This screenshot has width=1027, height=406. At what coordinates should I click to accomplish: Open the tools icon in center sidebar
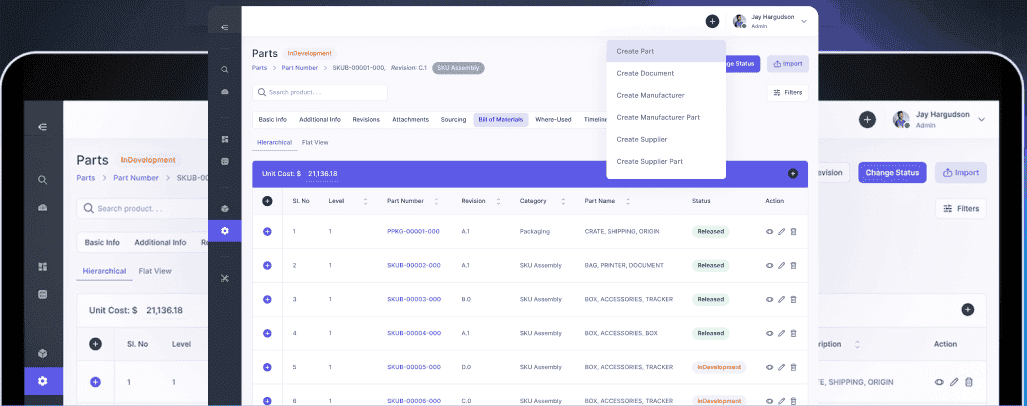coord(224,277)
